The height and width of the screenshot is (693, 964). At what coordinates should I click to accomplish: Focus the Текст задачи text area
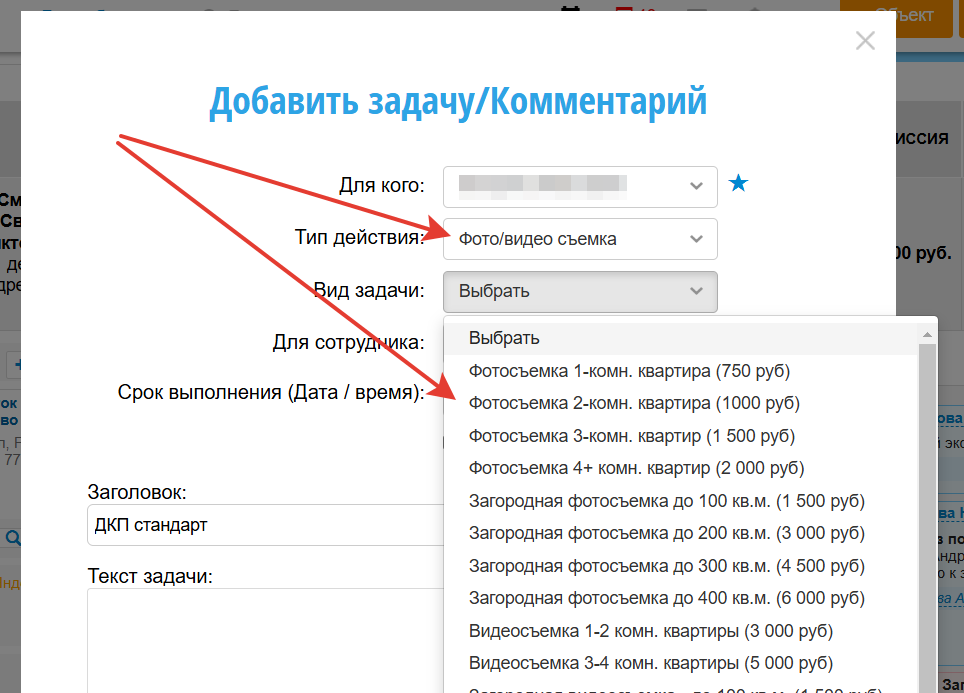(x=264, y=640)
